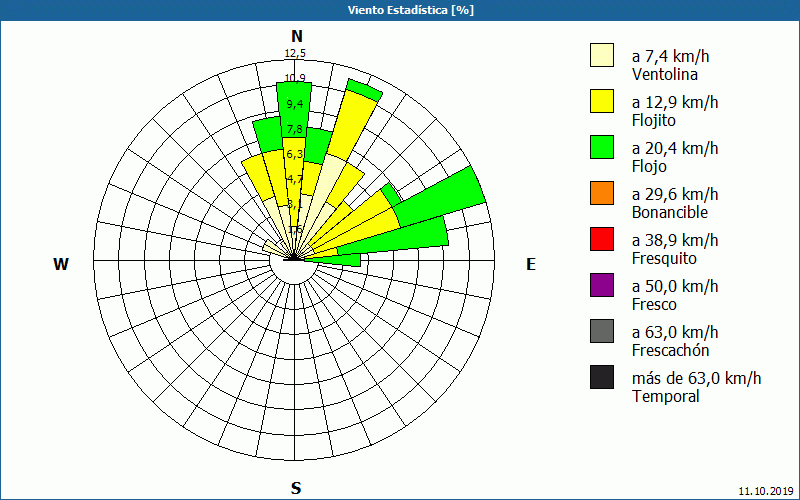
Task: Click the Fresco label
Action: point(654,305)
